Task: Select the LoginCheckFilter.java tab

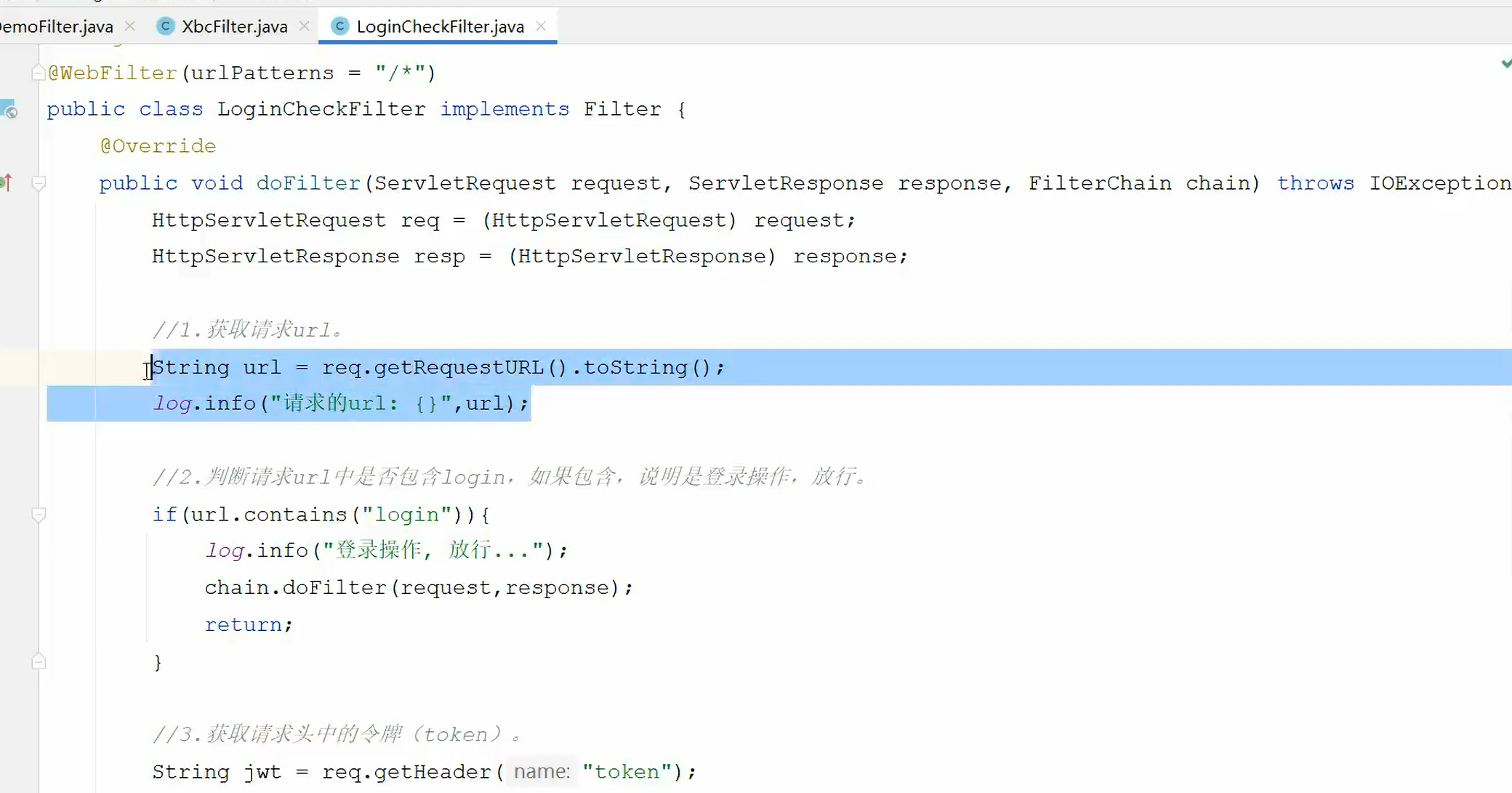Action: pos(440,27)
